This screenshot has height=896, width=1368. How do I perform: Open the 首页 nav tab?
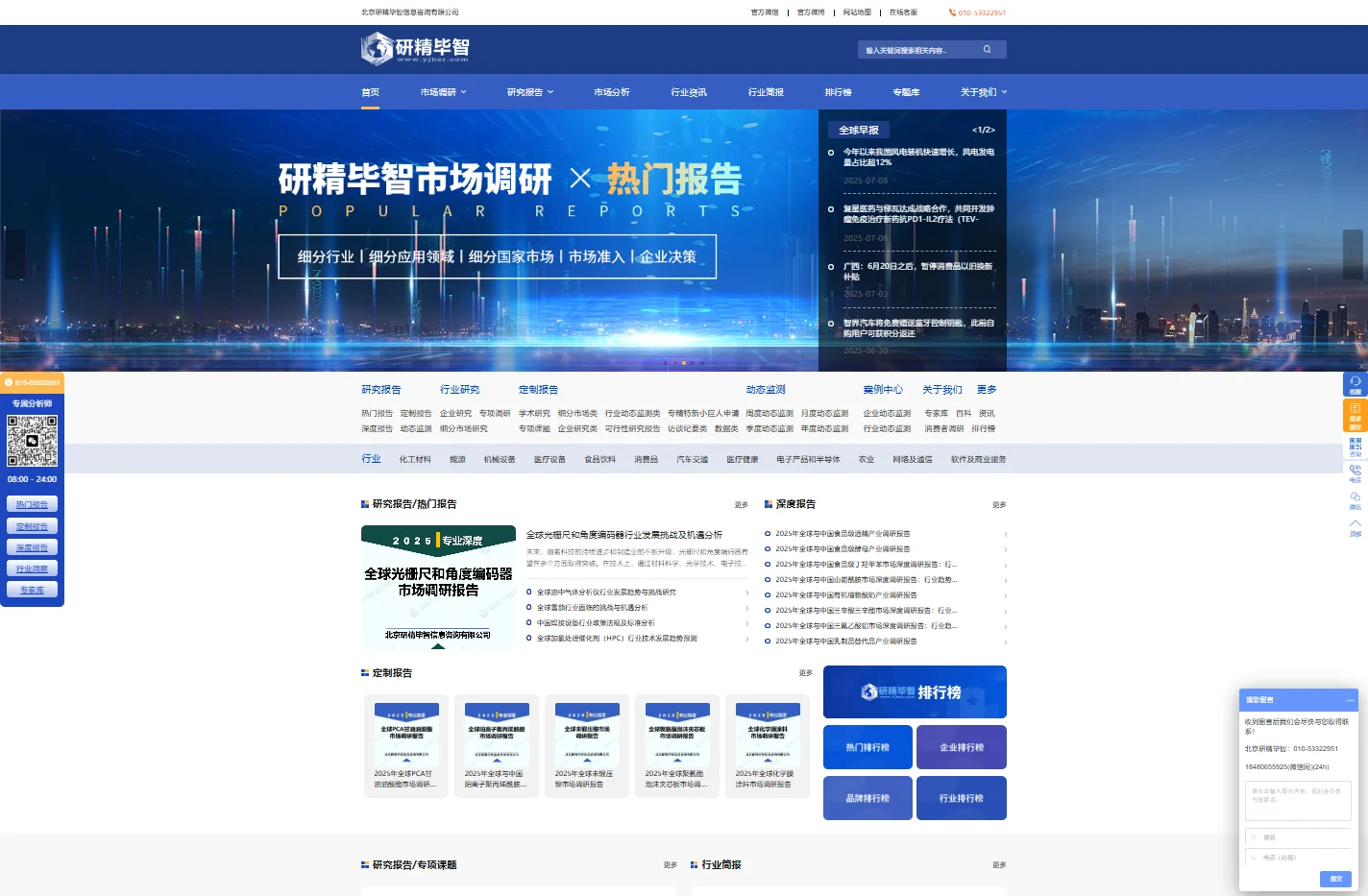pos(370,92)
